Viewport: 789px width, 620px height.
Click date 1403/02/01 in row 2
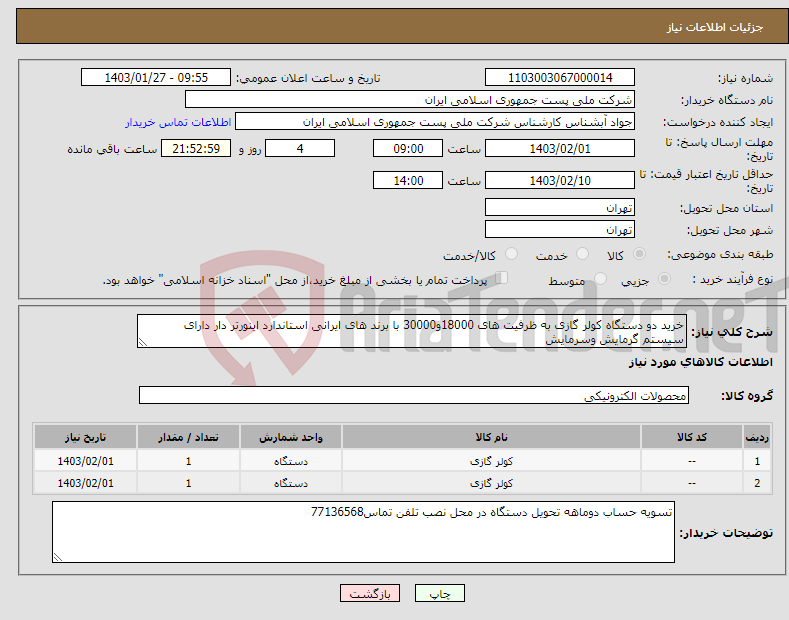click(x=86, y=483)
